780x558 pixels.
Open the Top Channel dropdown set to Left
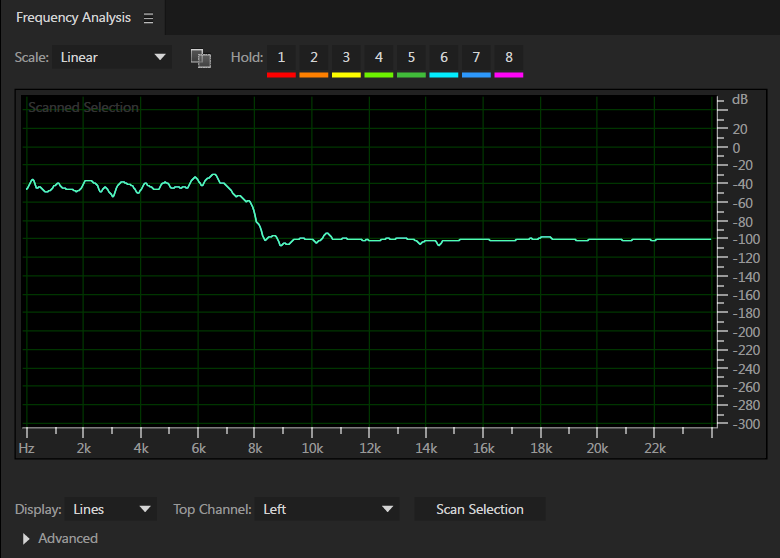click(327, 509)
